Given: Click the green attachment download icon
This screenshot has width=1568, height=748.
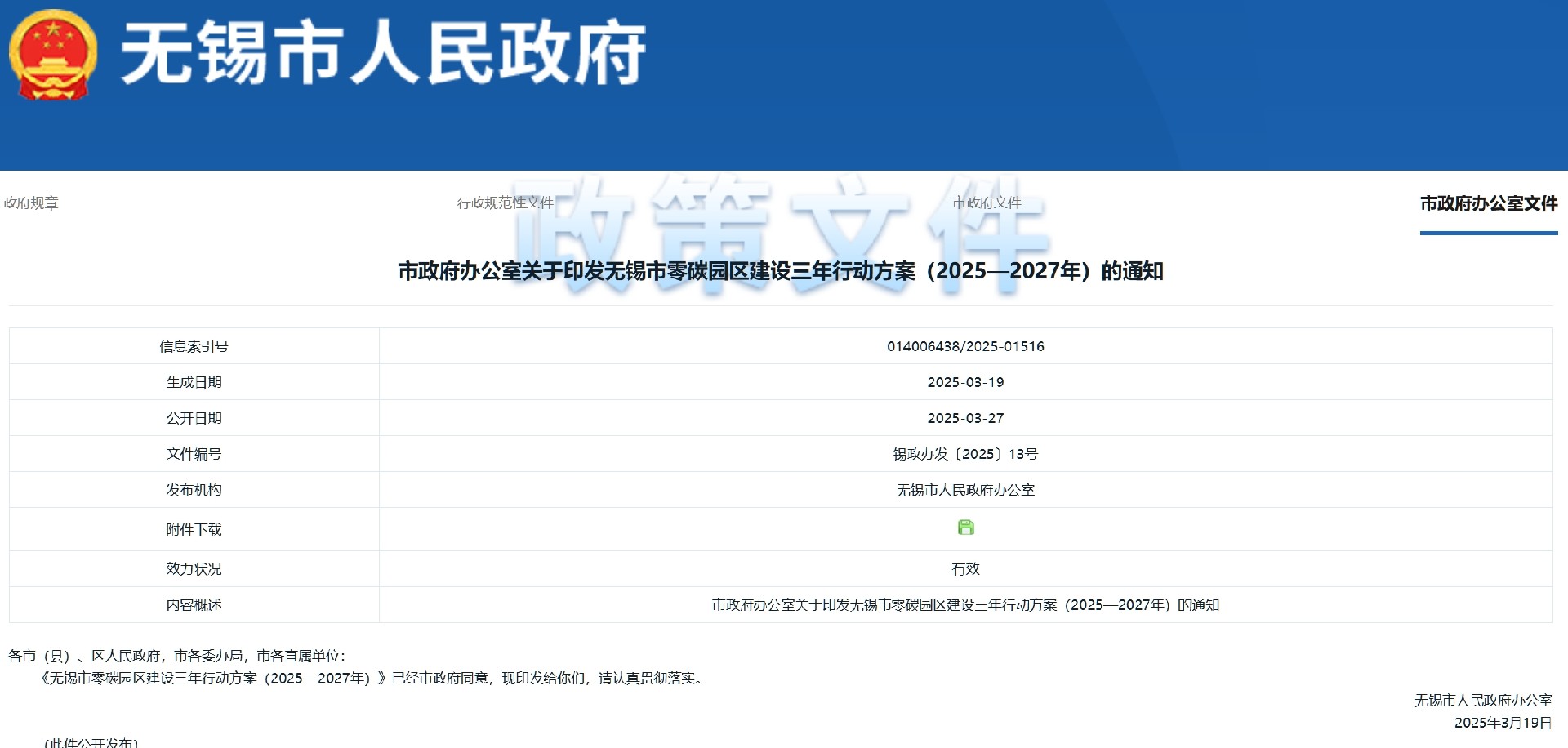Looking at the screenshot, I should (965, 528).
